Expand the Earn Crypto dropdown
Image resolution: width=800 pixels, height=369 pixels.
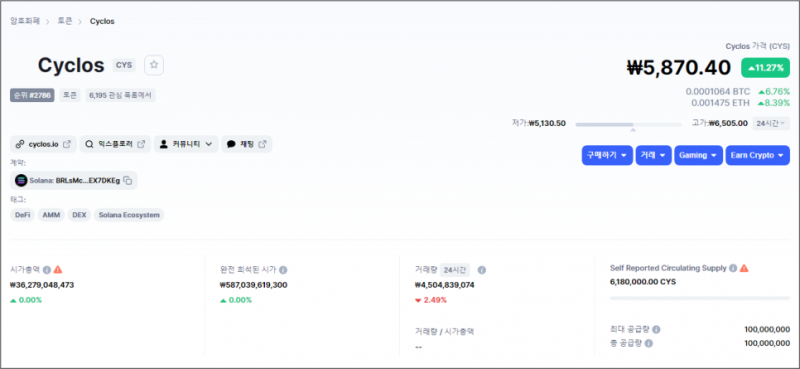click(758, 155)
